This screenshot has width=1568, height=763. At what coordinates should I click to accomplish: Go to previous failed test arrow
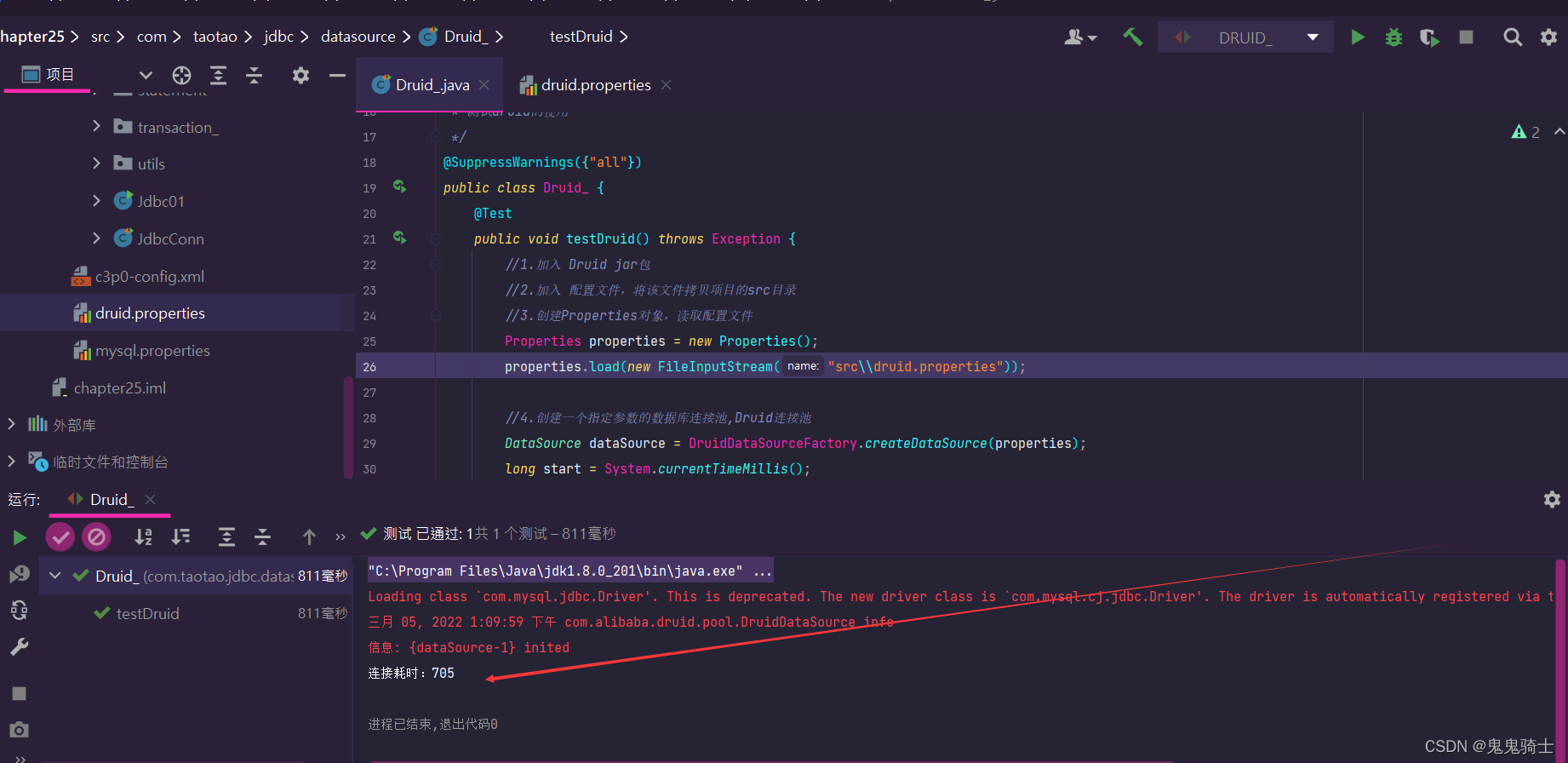click(x=309, y=536)
